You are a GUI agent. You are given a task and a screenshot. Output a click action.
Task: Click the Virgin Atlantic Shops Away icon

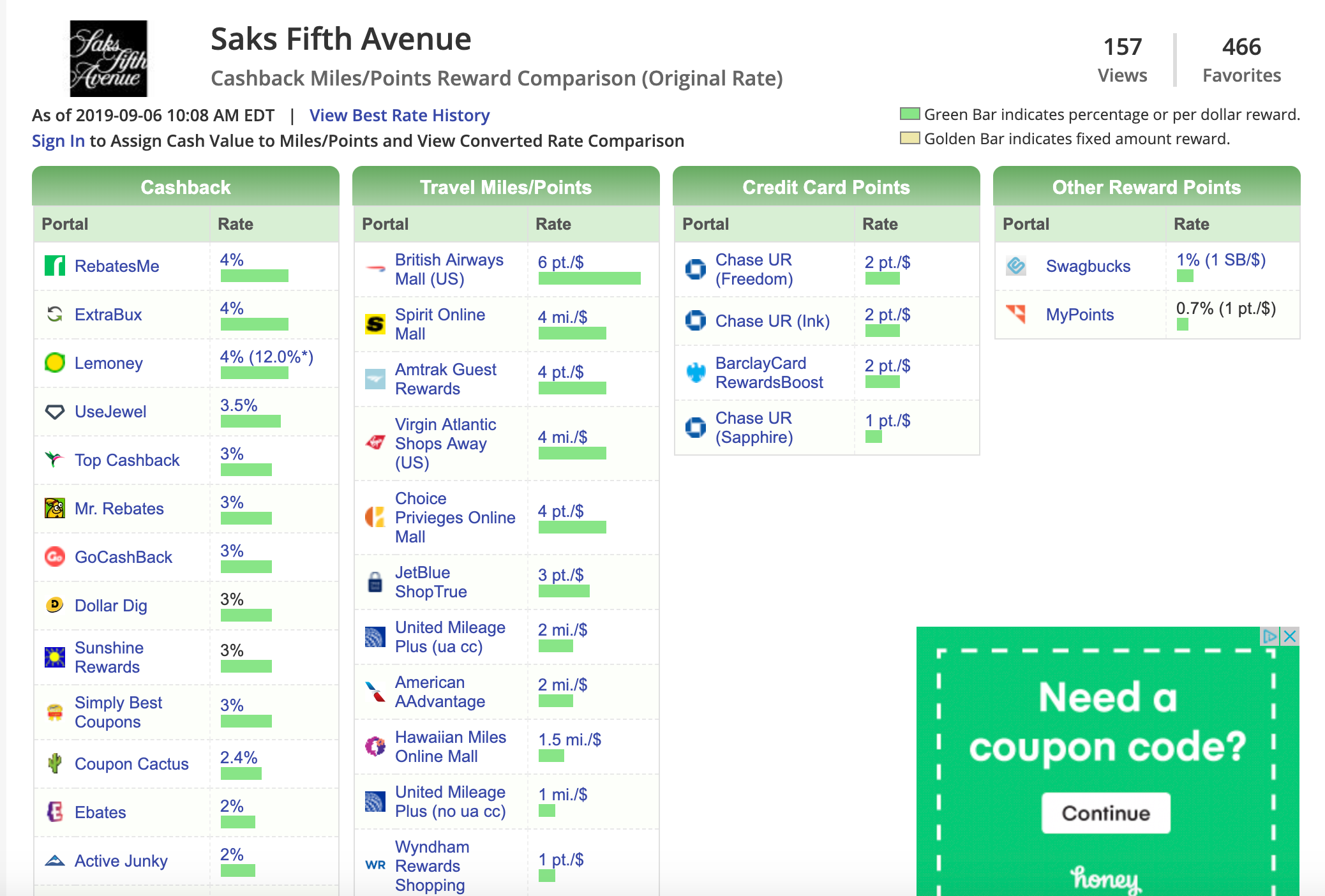coord(375,443)
